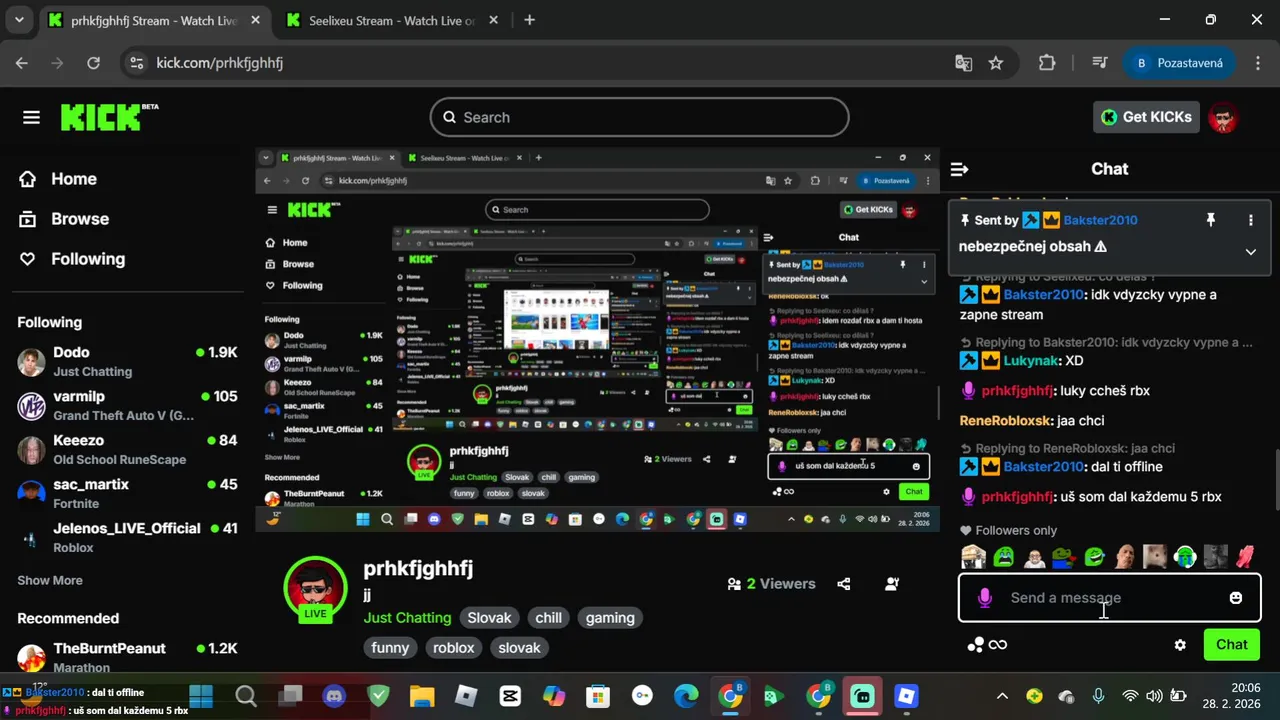
Task: Bookmark page with the star icon
Action: (x=996, y=63)
